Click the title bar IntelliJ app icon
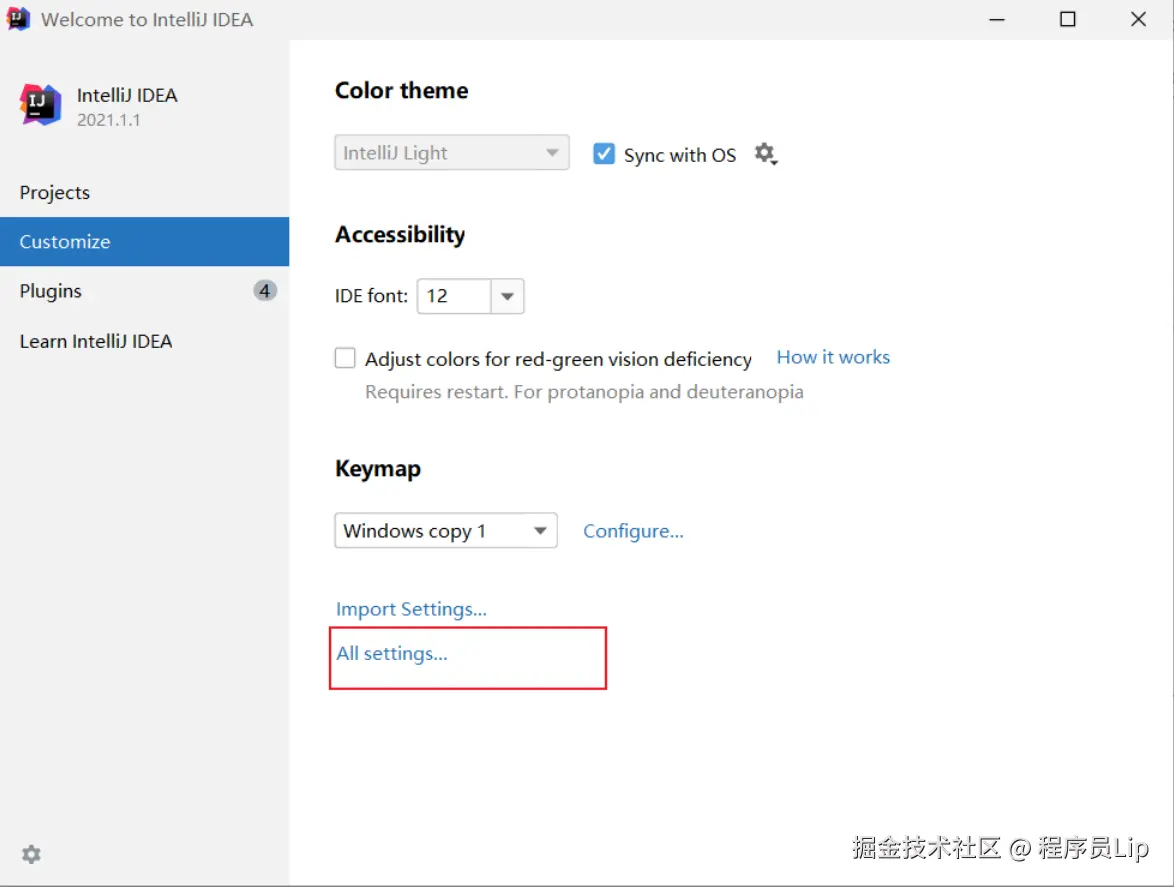 18,19
